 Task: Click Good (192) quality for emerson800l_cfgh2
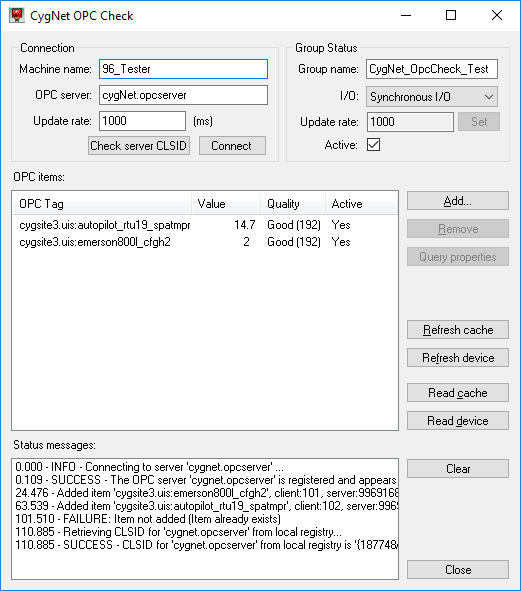click(x=294, y=242)
